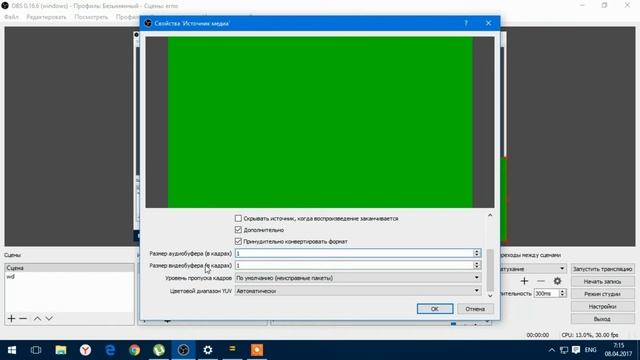This screenshot has width=640, height=360.
Task: Launch Yandex Browser from taskbar
Action: 85,350
